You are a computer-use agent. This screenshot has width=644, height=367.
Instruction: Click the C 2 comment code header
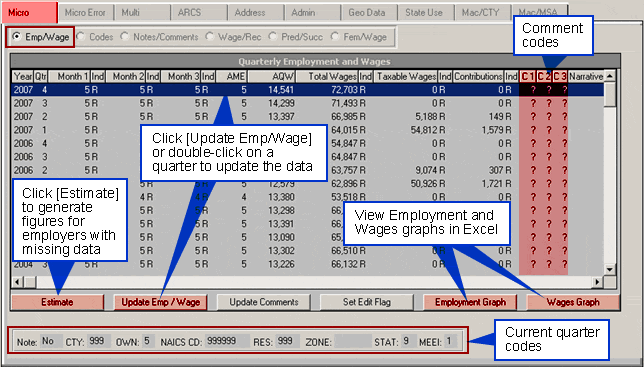pos(544,76)
